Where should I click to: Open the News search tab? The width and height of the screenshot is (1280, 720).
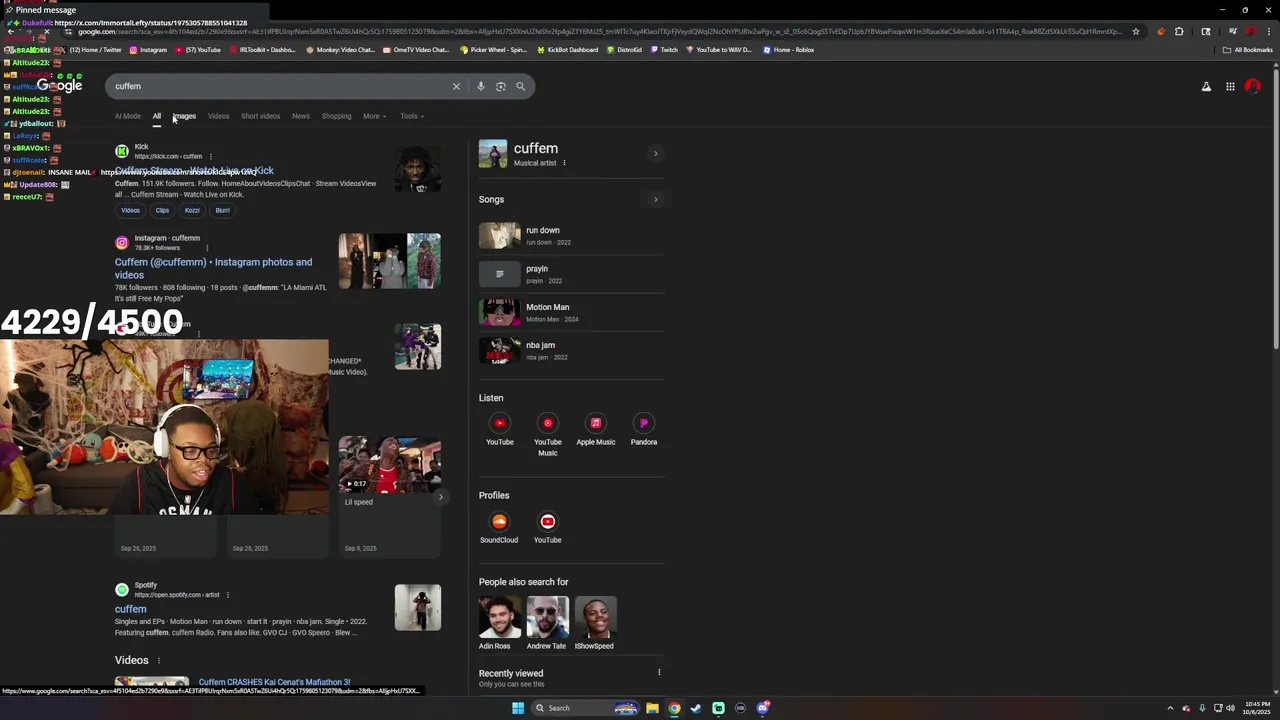tap(301, 116)
